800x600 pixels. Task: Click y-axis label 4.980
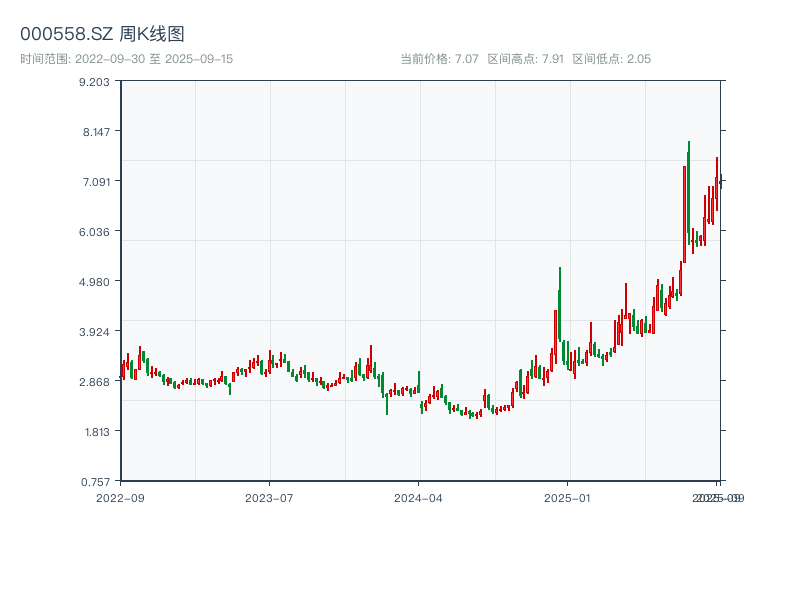click(x=94, y=282)
